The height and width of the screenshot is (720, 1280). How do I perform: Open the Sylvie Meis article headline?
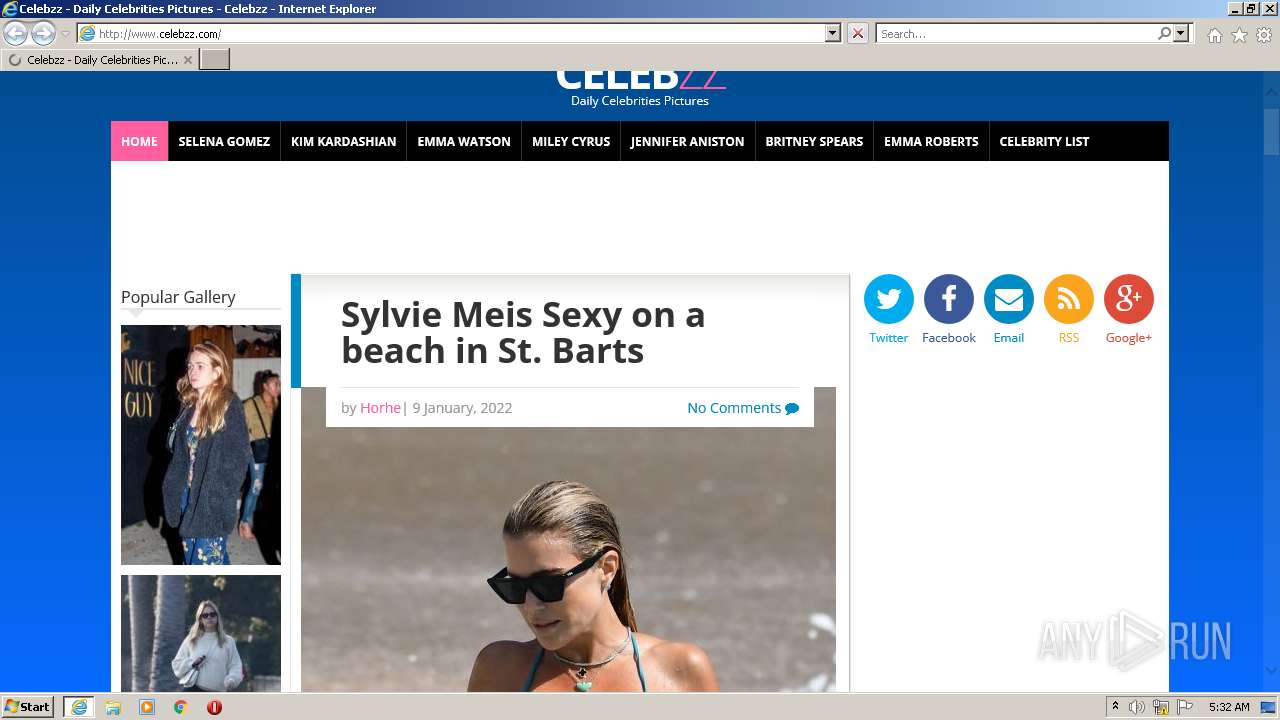pos(523,332)
